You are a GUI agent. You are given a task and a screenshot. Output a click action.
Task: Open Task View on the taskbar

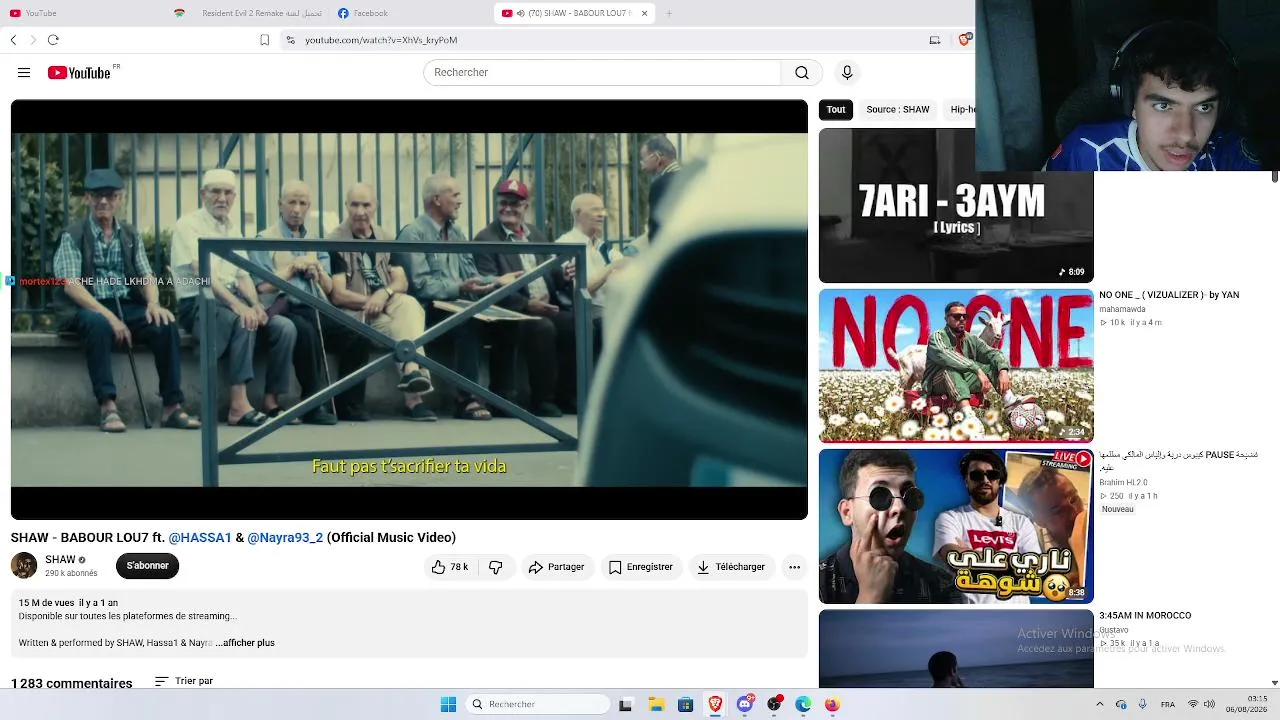click(x=626, y=704)
